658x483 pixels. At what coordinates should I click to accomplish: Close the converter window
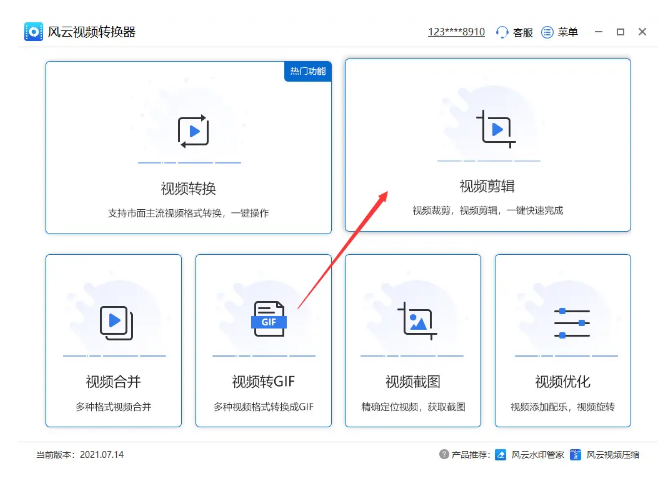(x=642, y=32)
